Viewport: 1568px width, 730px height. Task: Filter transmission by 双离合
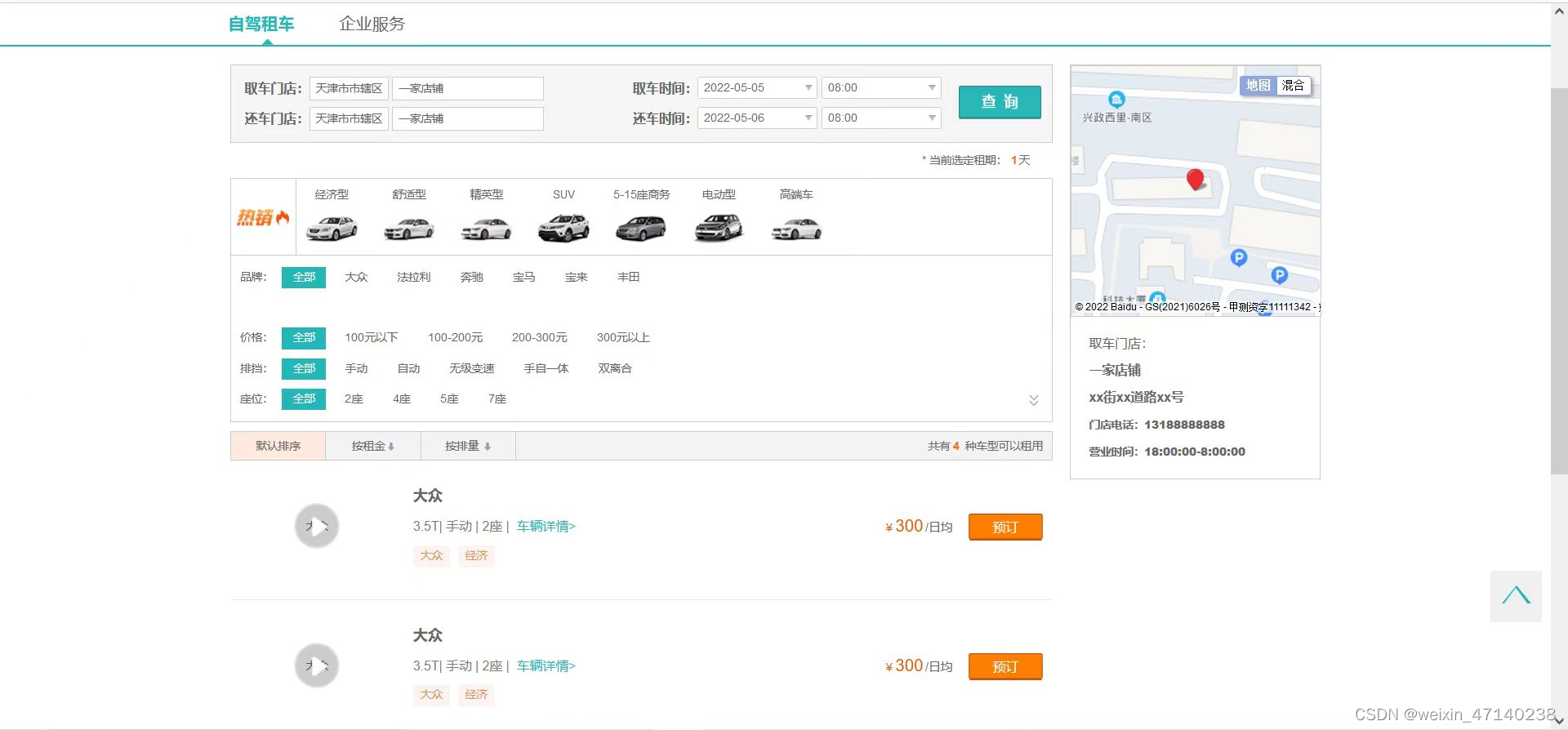pos(615,369)
